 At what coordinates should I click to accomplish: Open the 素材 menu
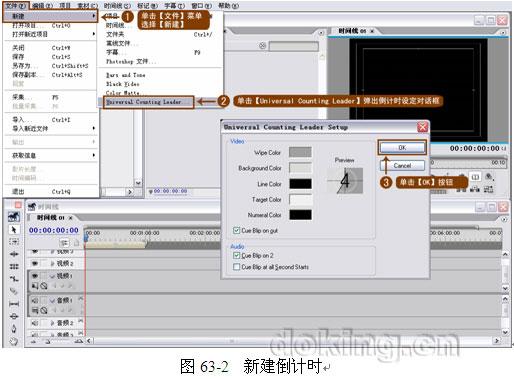88,6
